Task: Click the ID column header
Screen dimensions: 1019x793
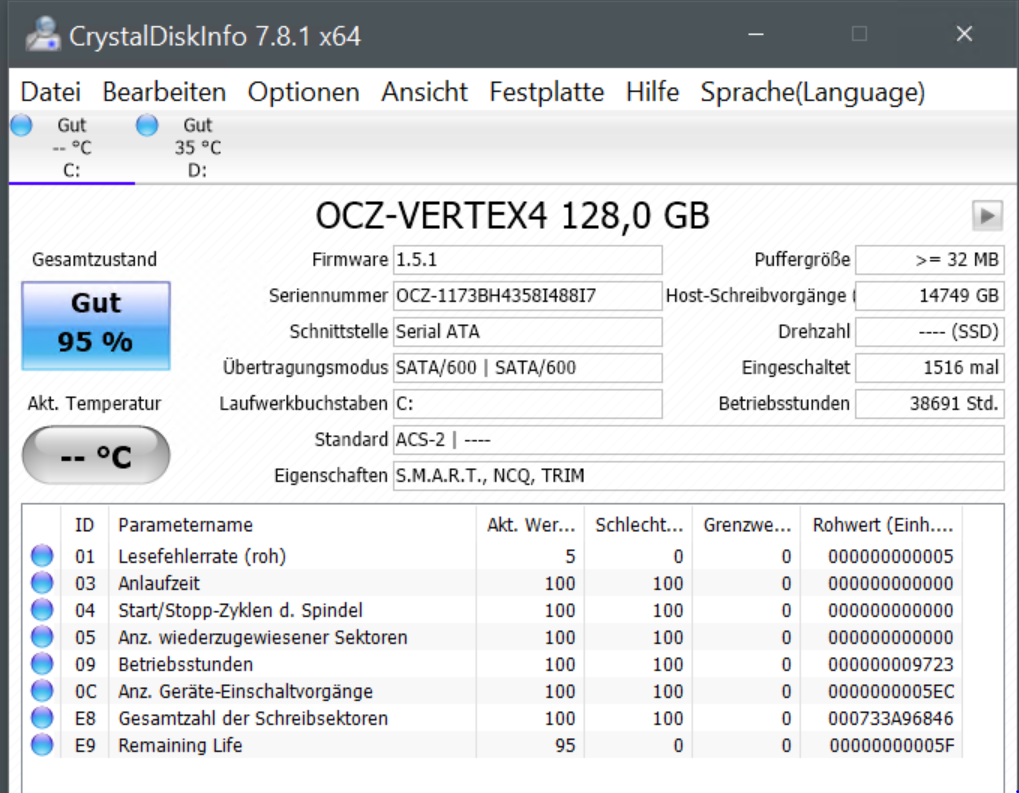Action: click(84, 525)
